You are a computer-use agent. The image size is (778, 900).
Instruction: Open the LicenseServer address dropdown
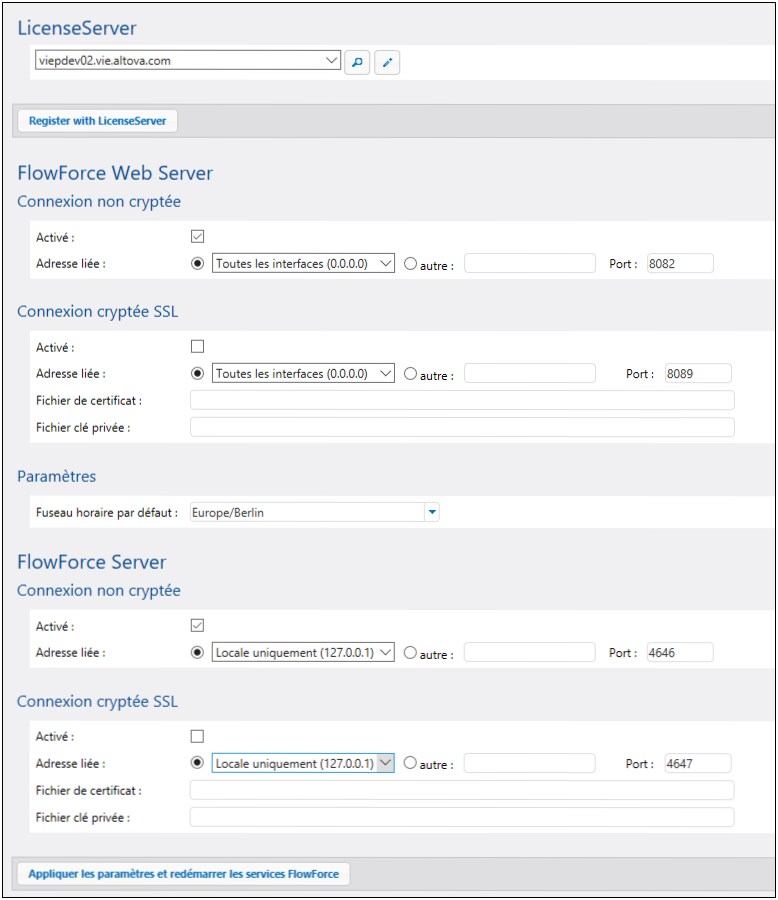[188, 60]
